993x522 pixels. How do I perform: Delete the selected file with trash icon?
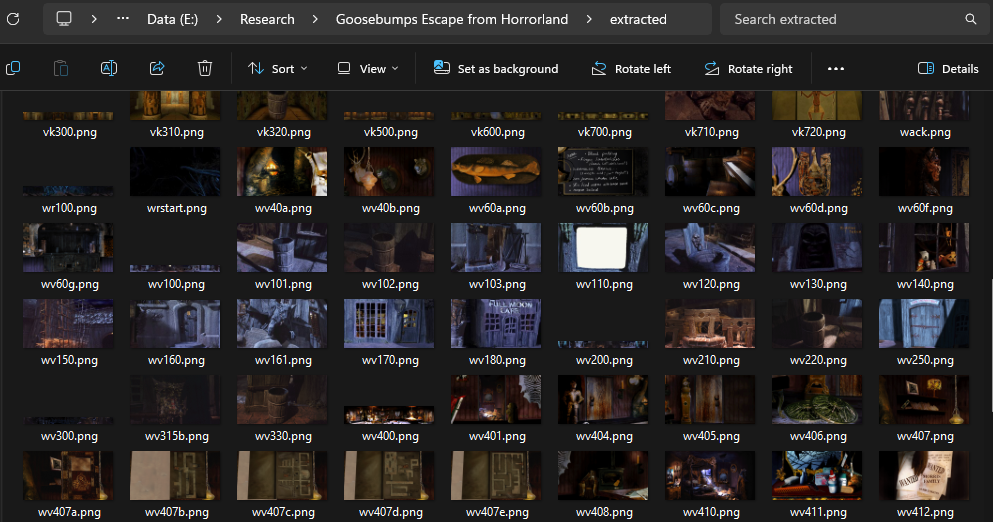(205, 68)
